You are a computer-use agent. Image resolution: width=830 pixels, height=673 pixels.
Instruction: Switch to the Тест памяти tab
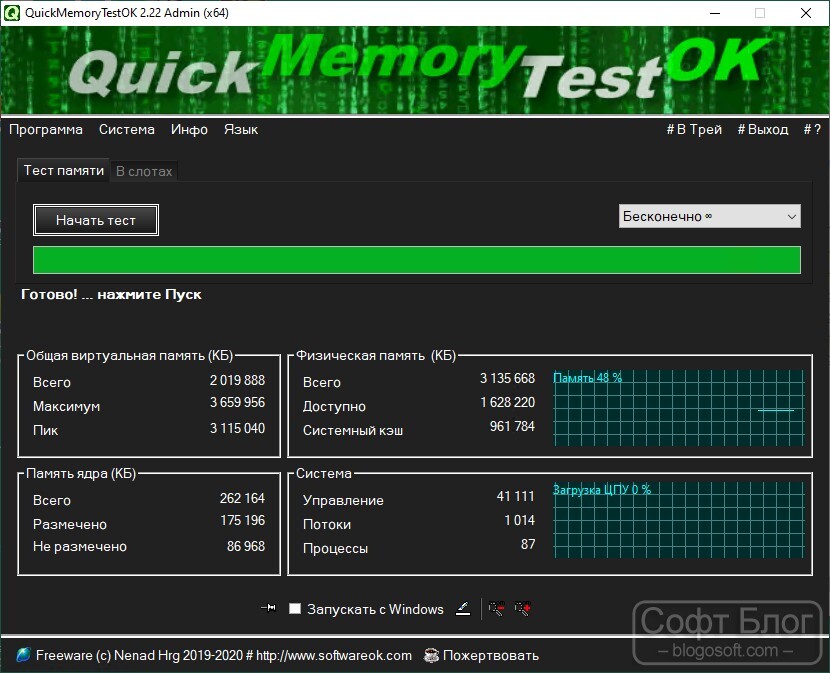point(64,171)
